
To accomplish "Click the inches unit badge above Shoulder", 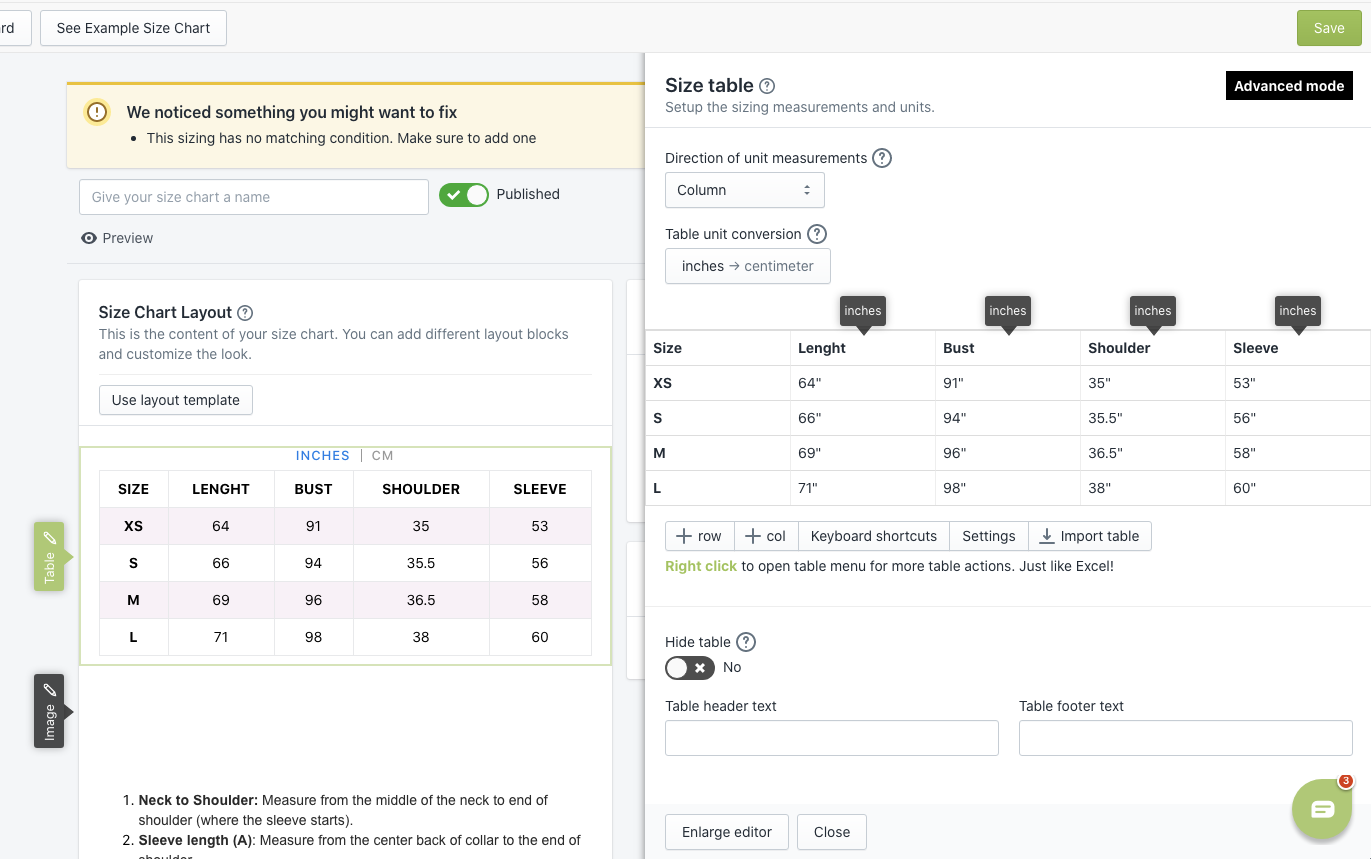I will tap(1153, 311).
